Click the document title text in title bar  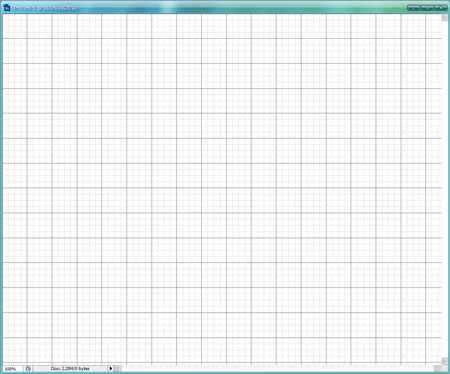45,8
